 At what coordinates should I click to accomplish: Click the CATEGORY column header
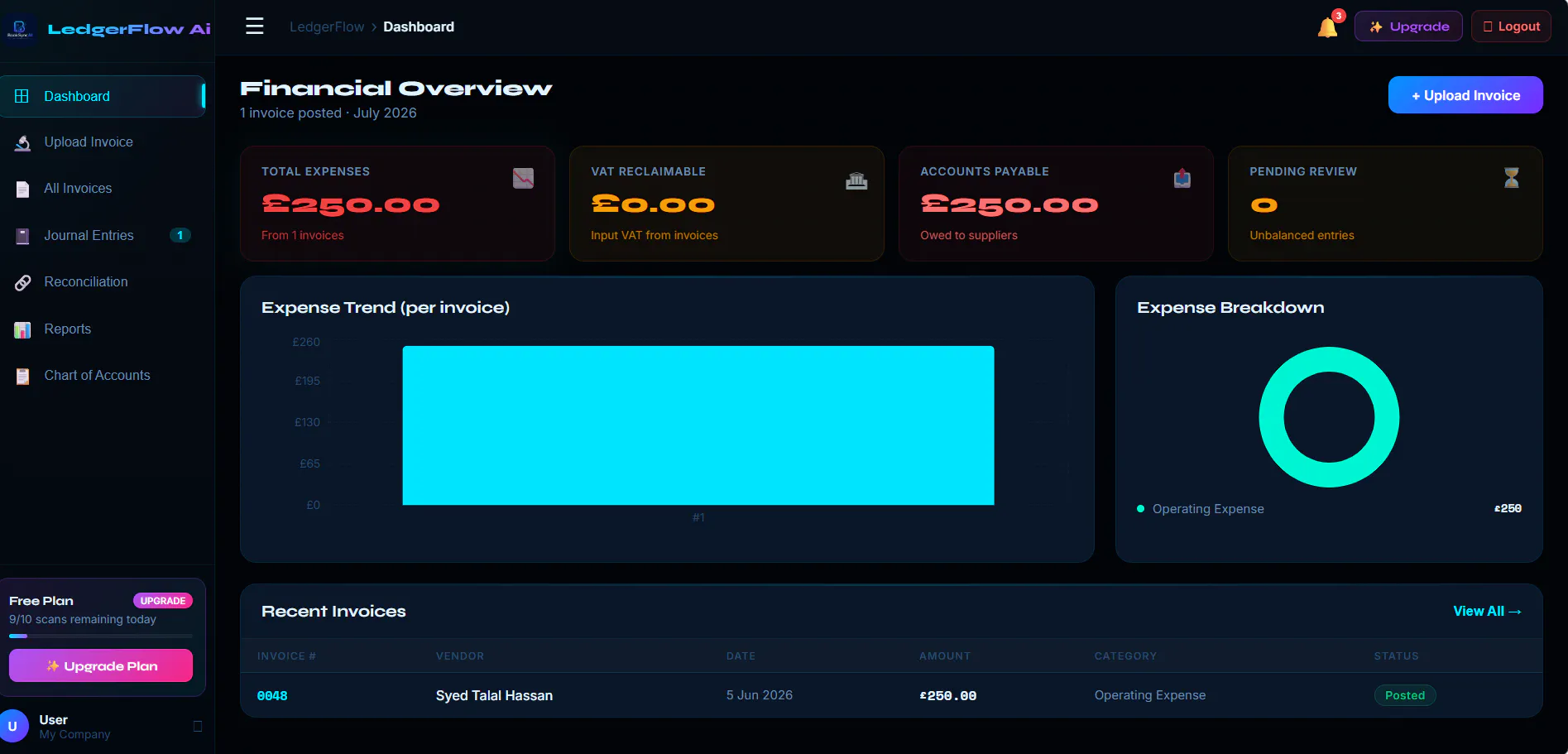pos(1125,656)
